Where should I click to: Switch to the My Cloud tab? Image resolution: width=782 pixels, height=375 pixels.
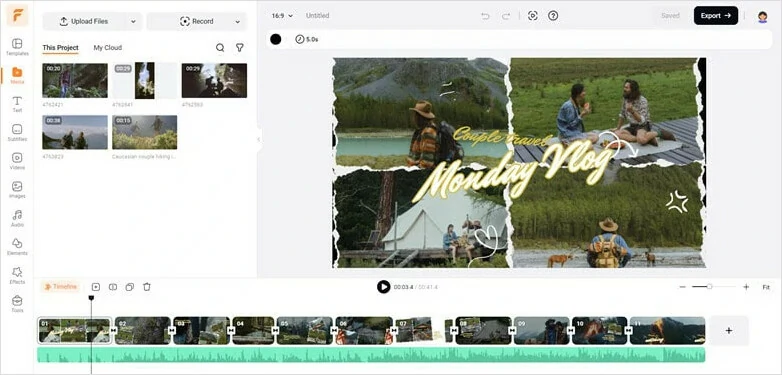tap(108, 48)
